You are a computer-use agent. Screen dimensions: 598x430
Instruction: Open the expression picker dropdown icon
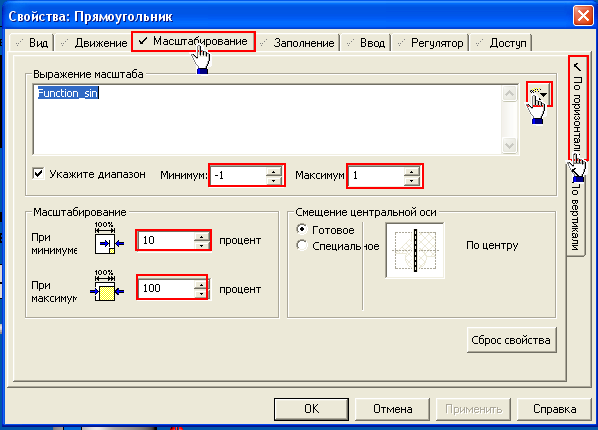[x=539, y=94]
